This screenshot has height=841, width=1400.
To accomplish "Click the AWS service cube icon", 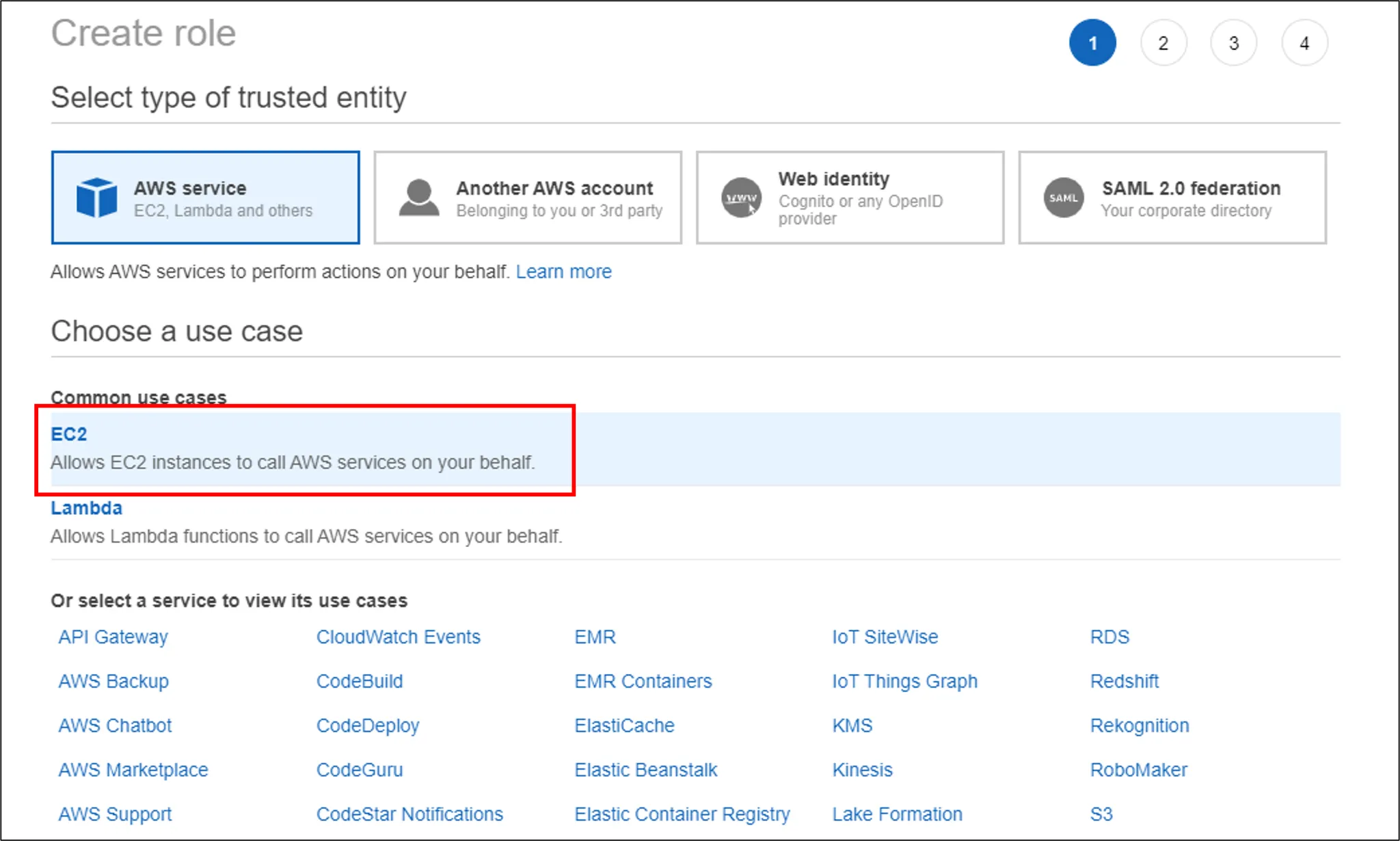I will pyautogui.click(x=96, y=198).
